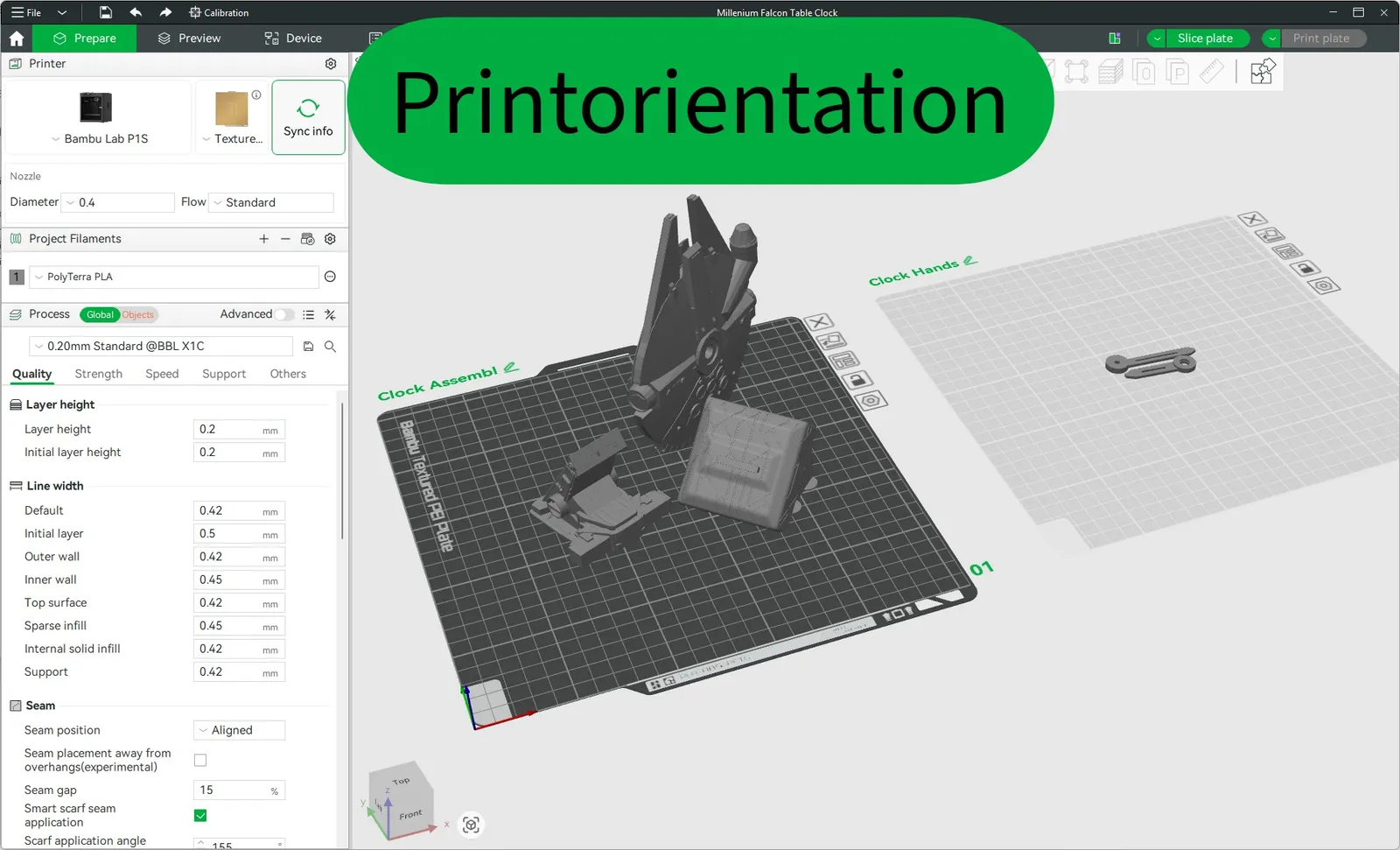Image resolution: width=1400 pixels, height=850 pixels.
Task: Search process settings with magnifier icon
Action: pyautogui.click(x=330, y=347)
